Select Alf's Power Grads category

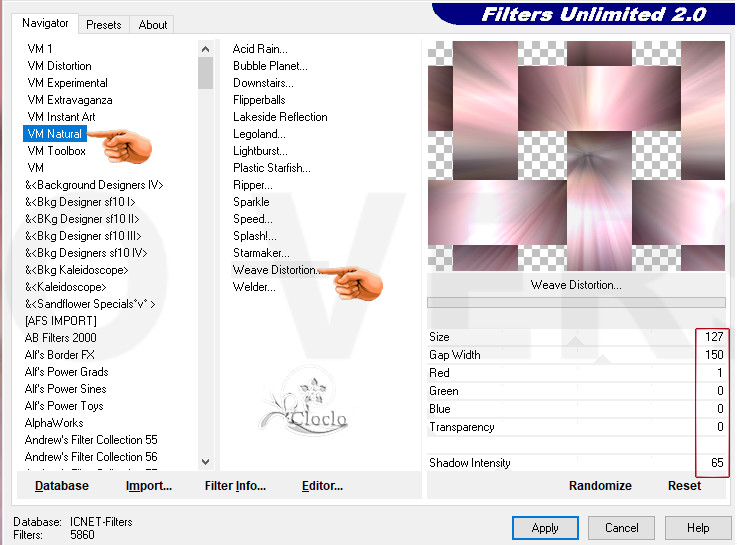(66, 372)
